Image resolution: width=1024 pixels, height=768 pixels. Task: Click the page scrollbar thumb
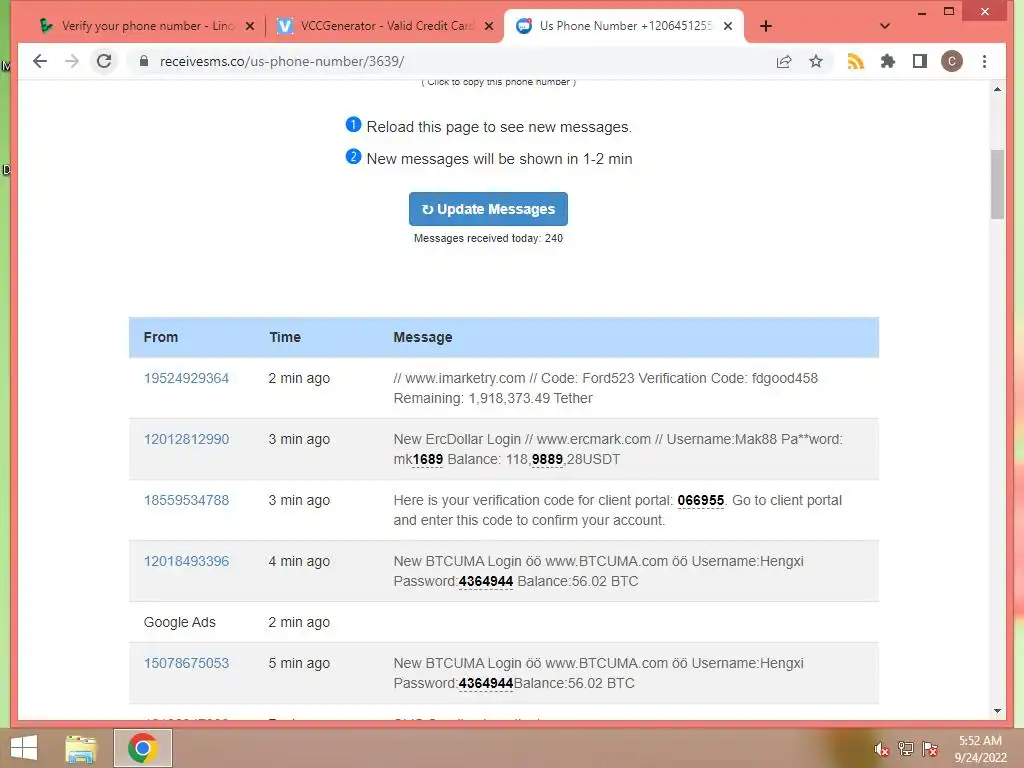997,184
